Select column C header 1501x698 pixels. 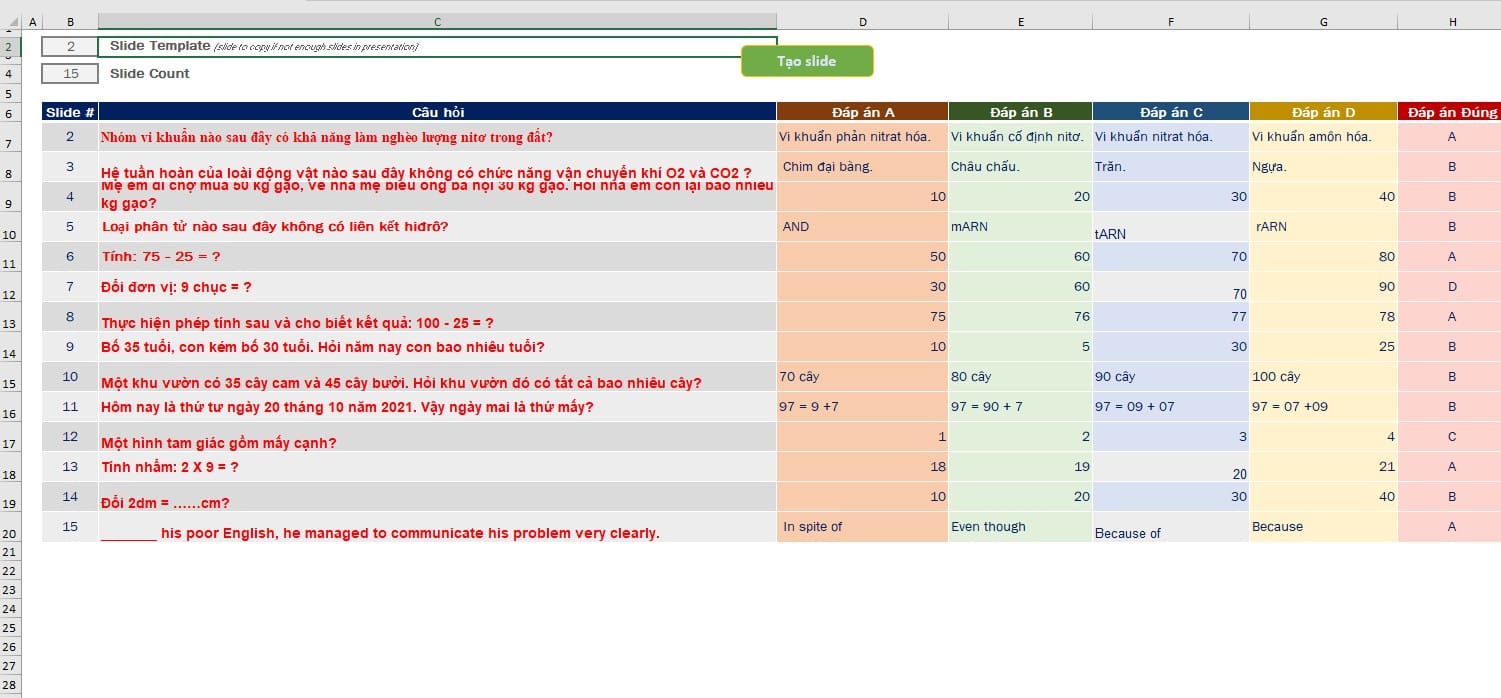(x=437, y=21)
